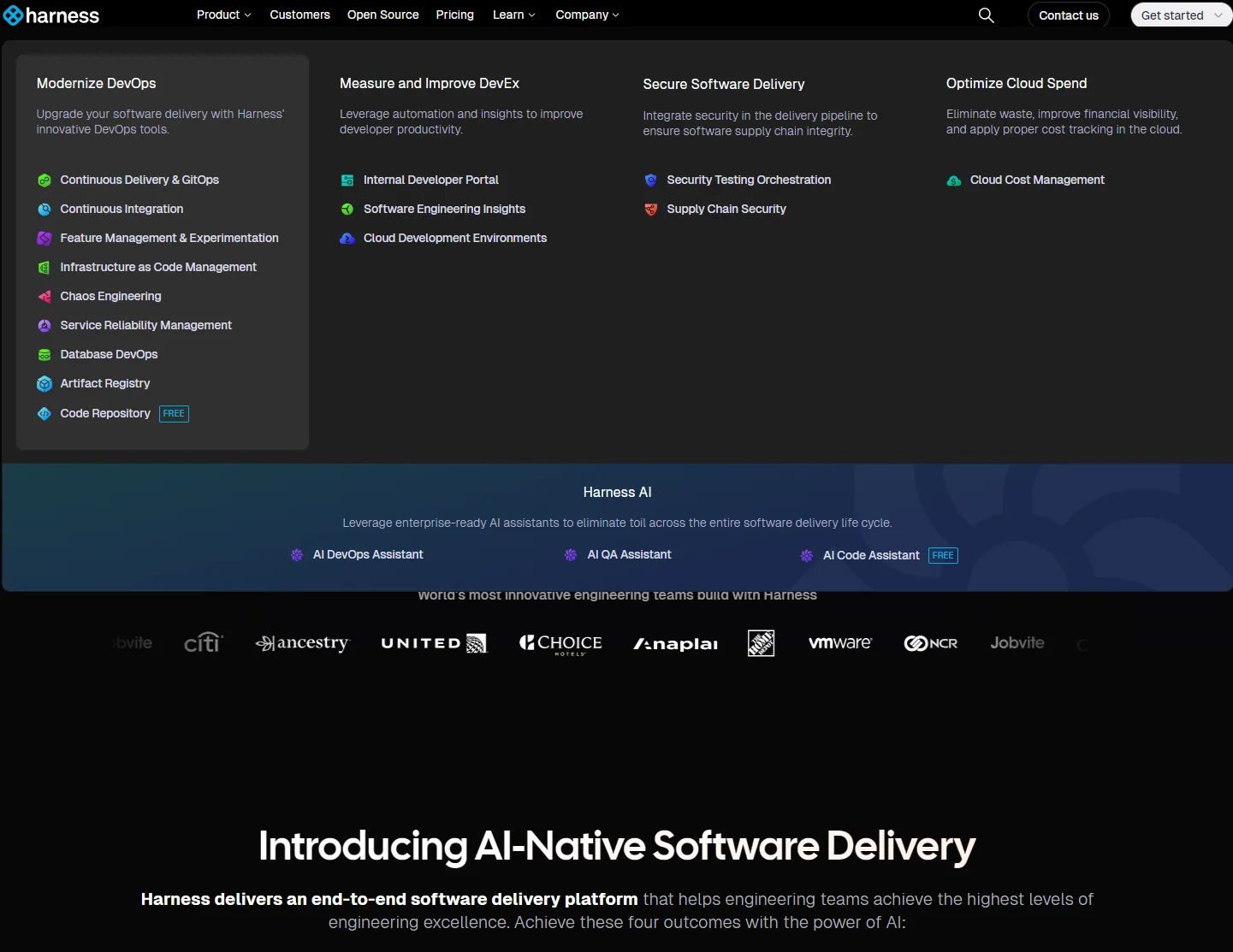The width and height of the screenshot is (1233, 952).
Task: Click the Harness logo icon
Action: point(13,15)
